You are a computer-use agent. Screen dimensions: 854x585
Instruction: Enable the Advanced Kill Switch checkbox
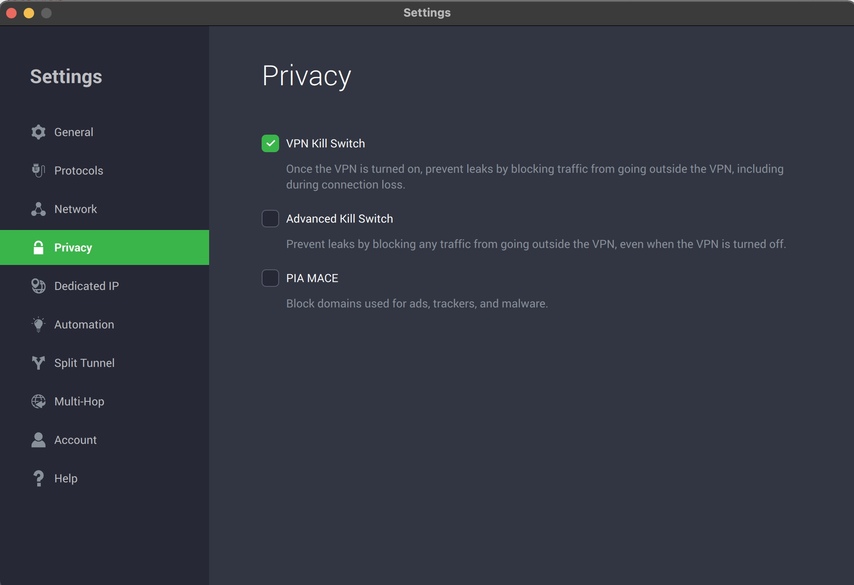point(270,218)
